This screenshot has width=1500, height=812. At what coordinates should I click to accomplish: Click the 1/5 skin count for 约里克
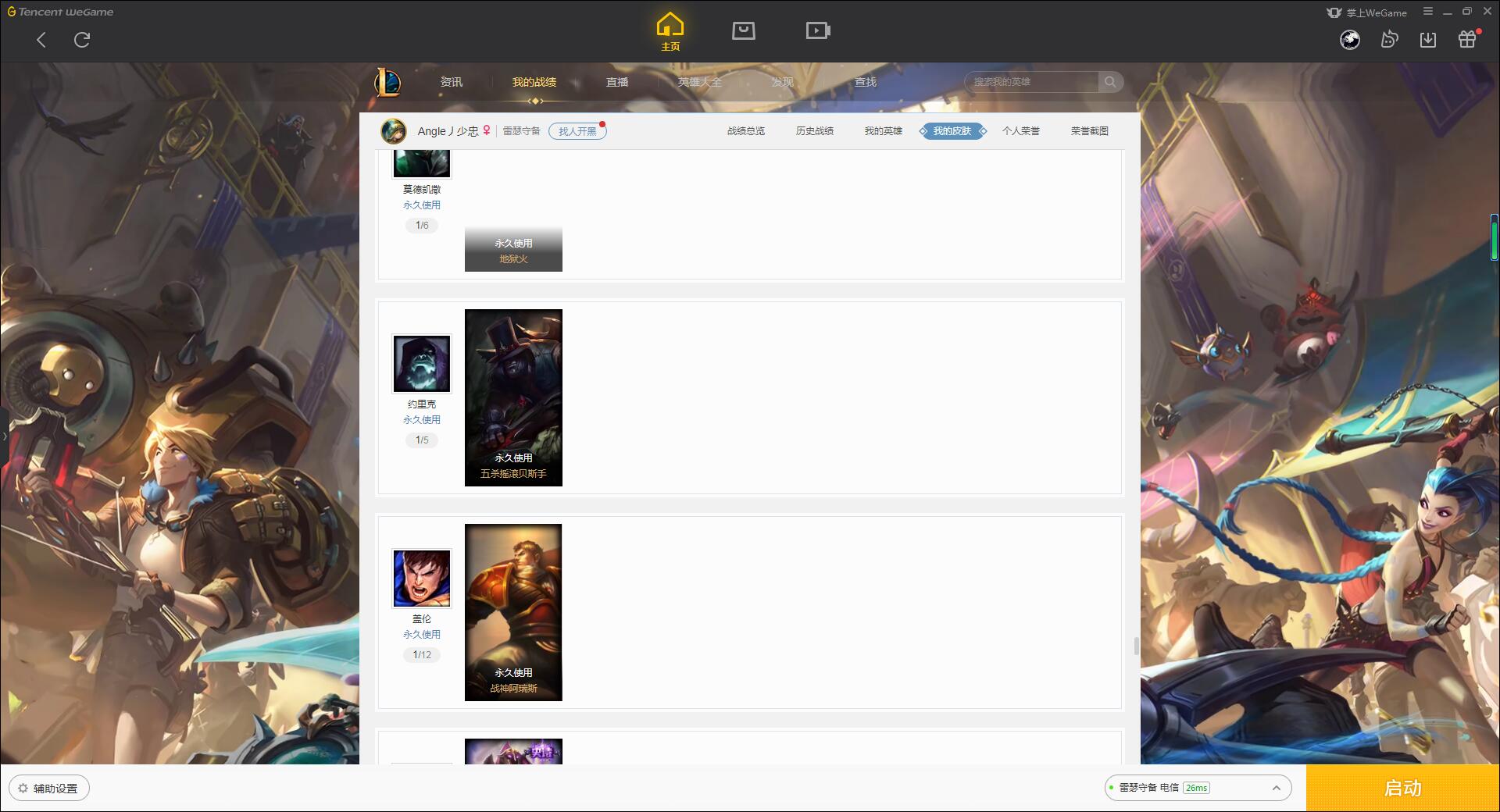[x=422, y=440]
